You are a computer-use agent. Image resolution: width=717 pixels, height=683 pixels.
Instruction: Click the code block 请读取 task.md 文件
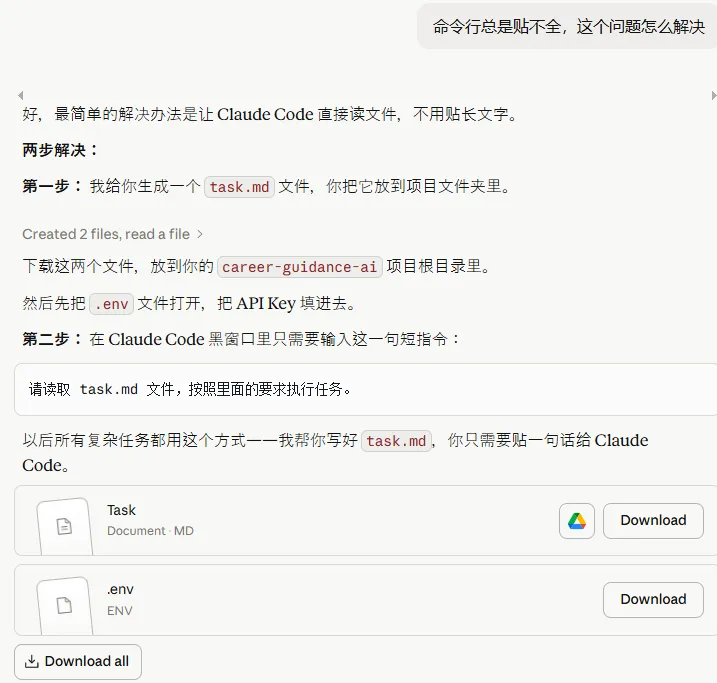[x=366, y=390]
